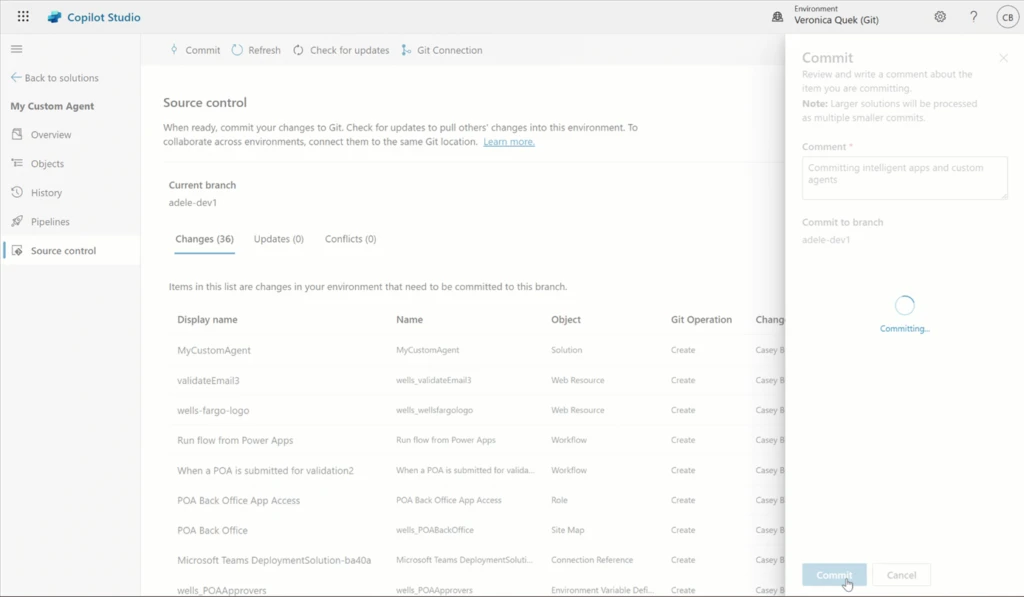Switch to the Conflicts (0) tab
1024x597 pixels.
click(x=350, y=239)
